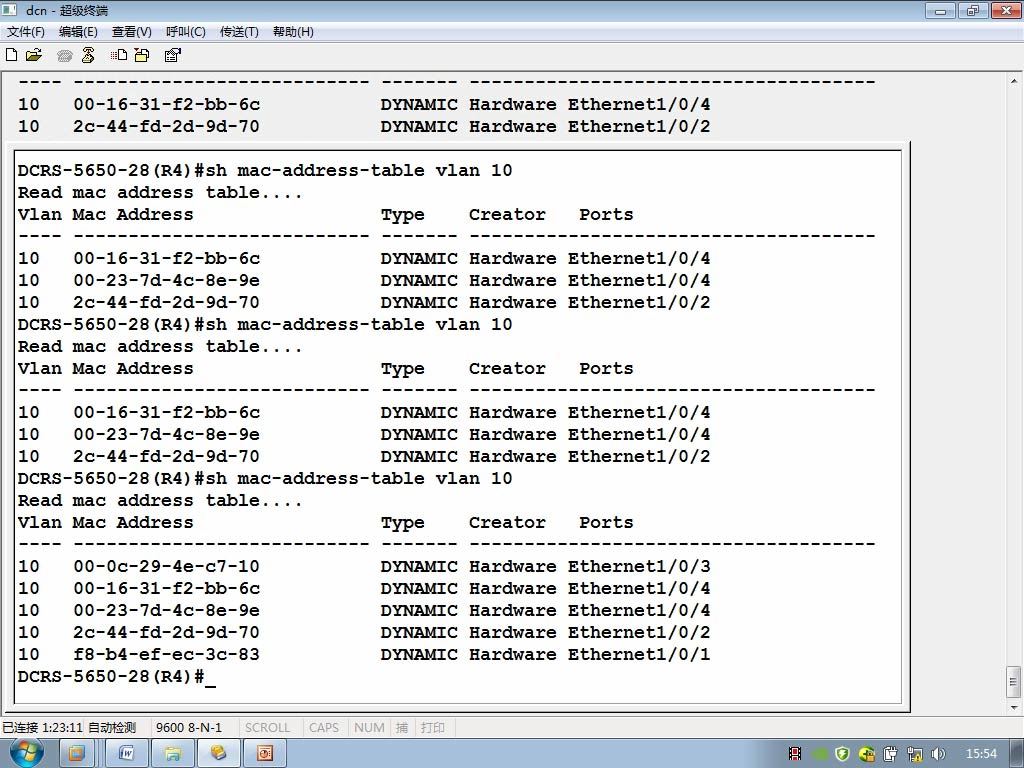Click the Open file toolbar icon
Screen dimensions: 1024x768
pyautogui.click(x=34, y=56)
